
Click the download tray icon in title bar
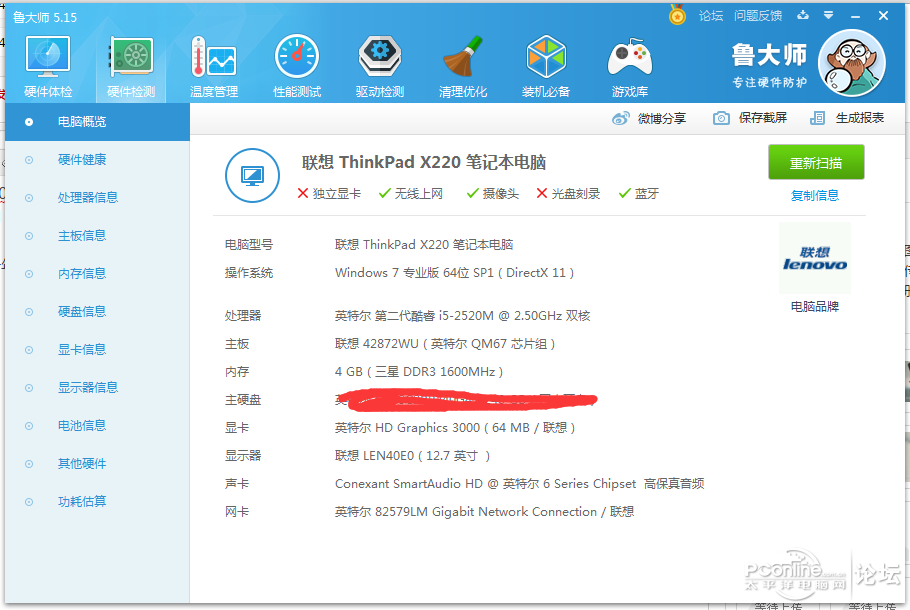click(803, 15)
